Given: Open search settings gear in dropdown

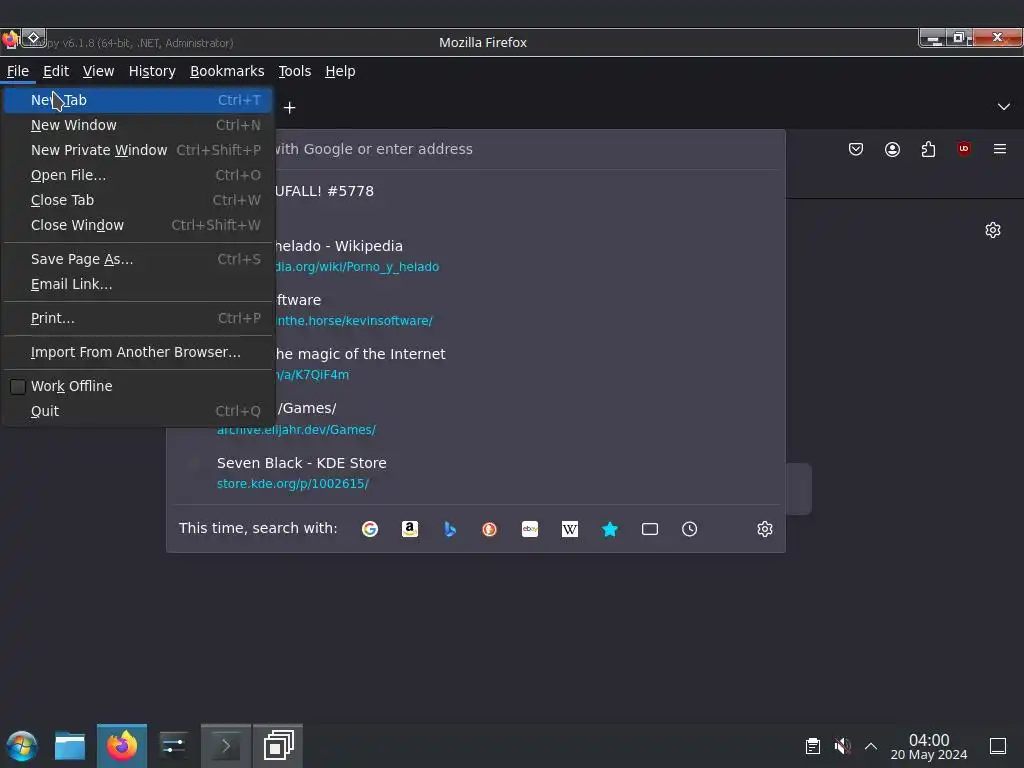Looking at the screenshot, I should point(765,529).
